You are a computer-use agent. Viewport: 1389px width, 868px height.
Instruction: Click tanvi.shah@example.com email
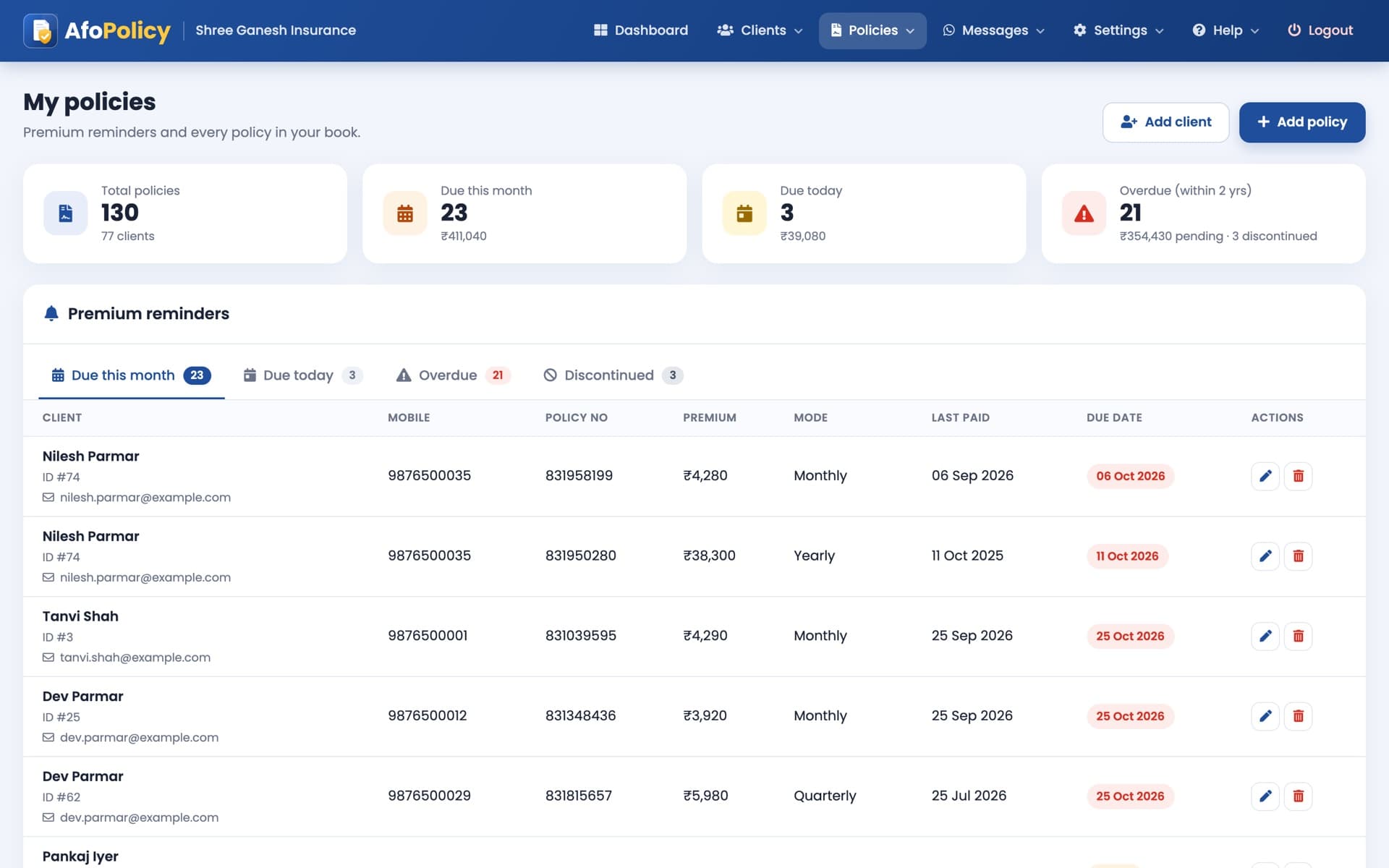(x=135, y=658)
